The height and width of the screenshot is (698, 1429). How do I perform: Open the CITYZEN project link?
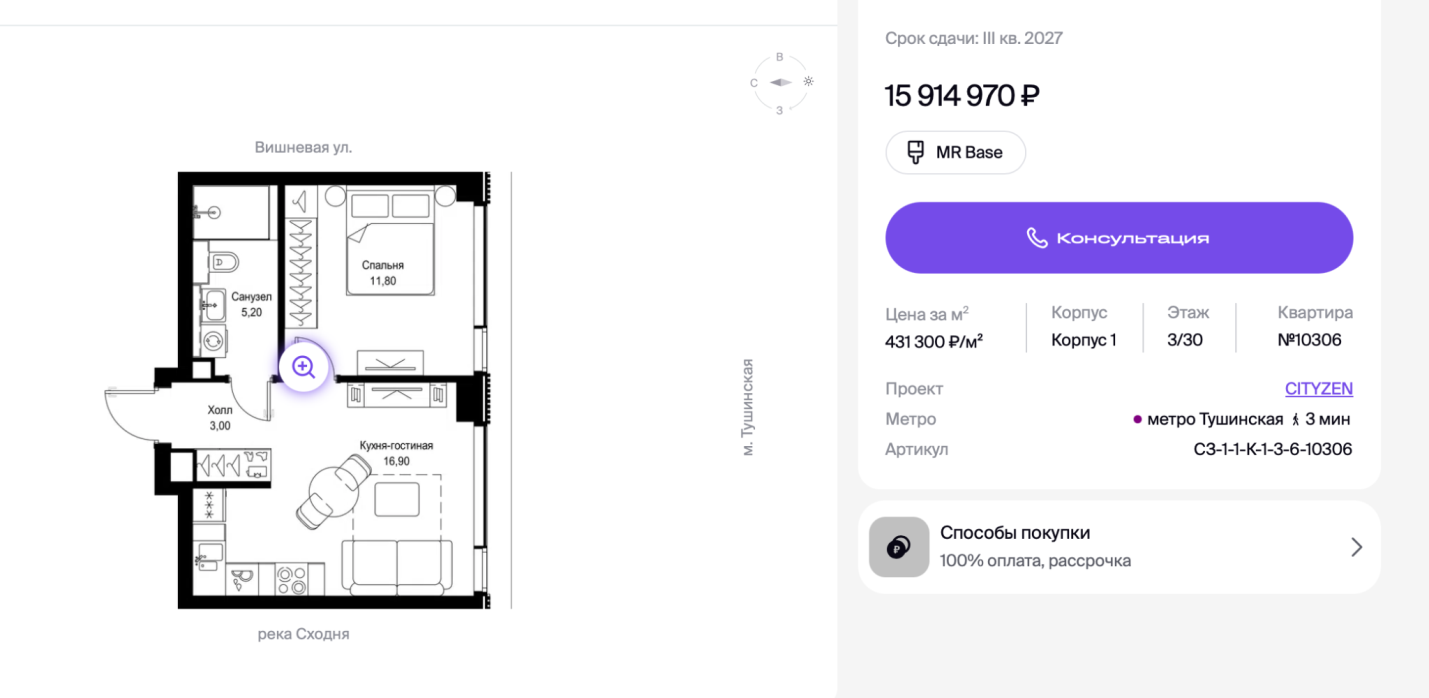pyautogui.click(x=1319, y=389)
